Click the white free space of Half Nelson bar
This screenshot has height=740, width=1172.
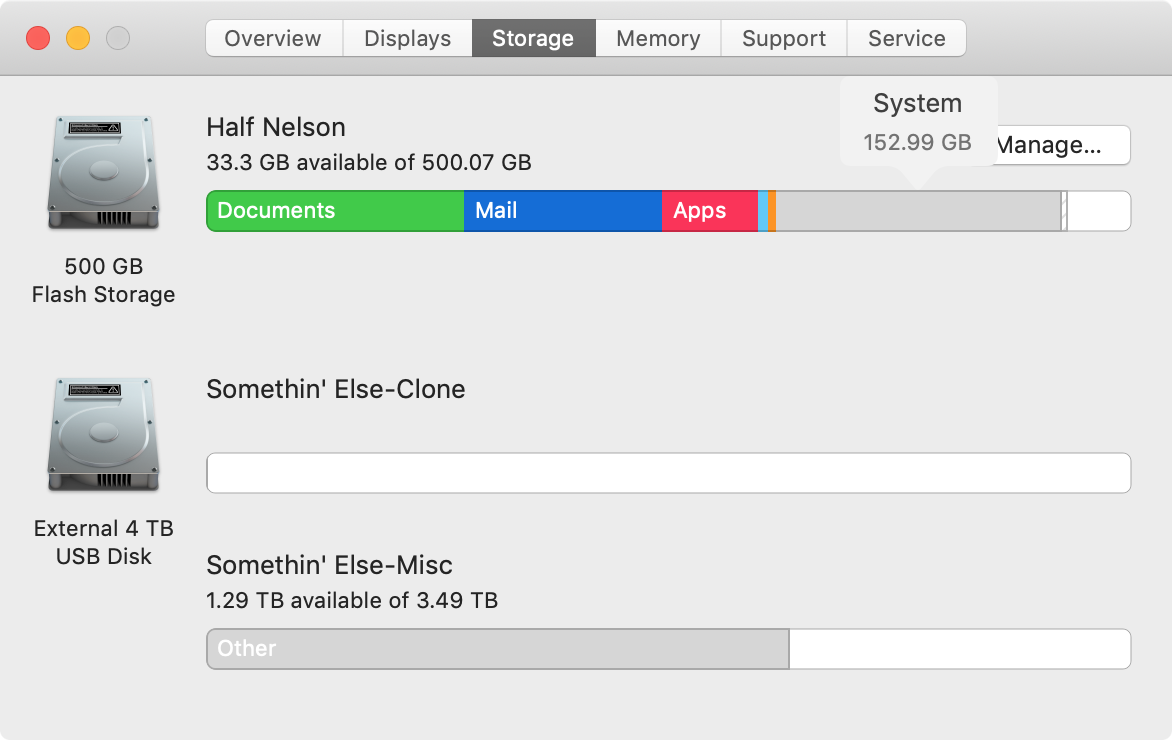(x=1099, y=211)
